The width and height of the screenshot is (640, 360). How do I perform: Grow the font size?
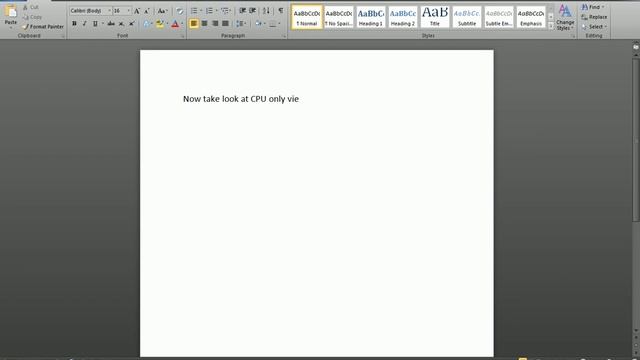point(137,11)
